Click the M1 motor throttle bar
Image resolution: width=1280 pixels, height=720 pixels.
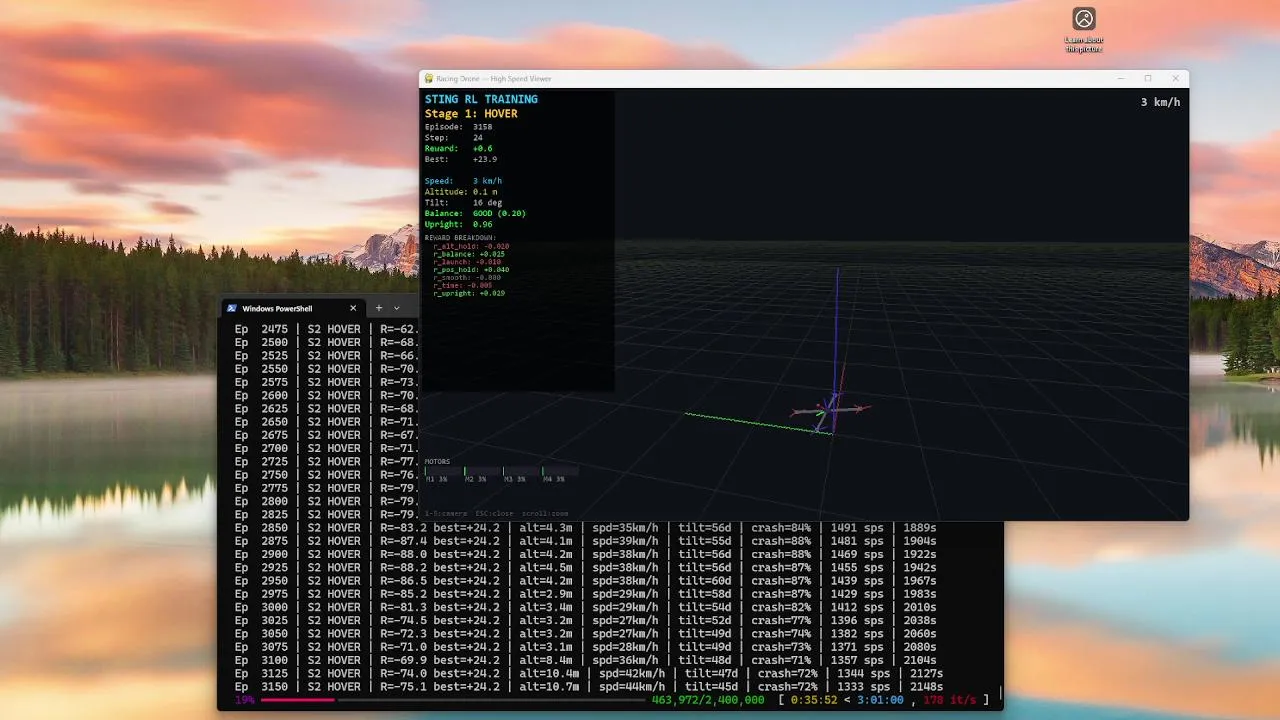click(x=443, y=471)
